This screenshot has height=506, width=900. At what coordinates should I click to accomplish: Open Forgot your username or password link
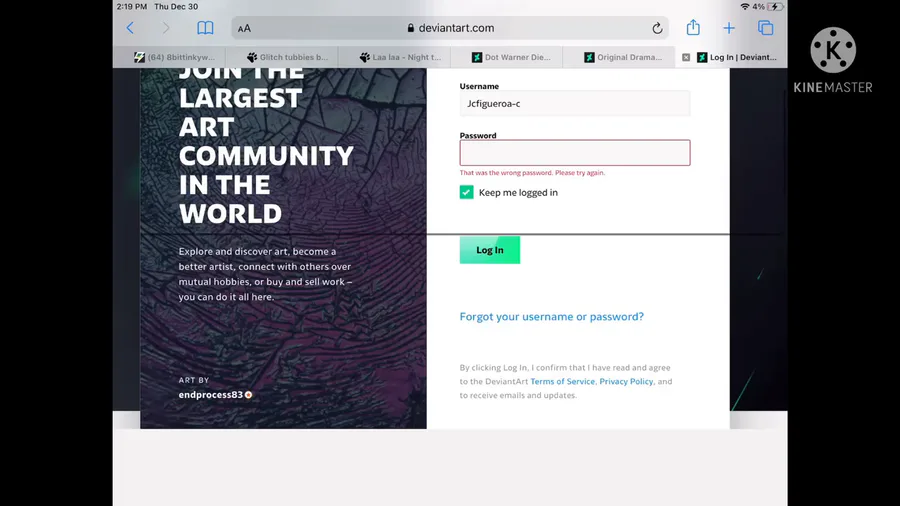pos(552,317)
